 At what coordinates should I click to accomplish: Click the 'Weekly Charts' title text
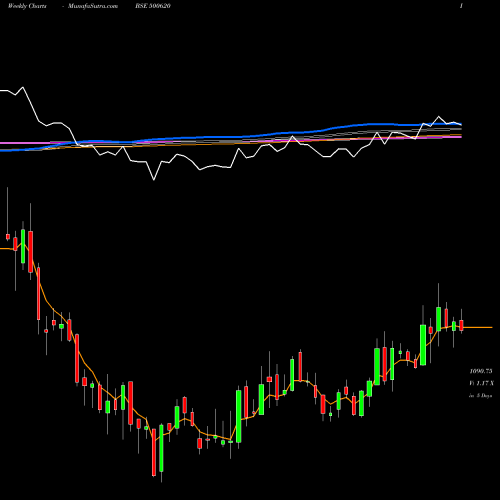click(x=27, y=6)
